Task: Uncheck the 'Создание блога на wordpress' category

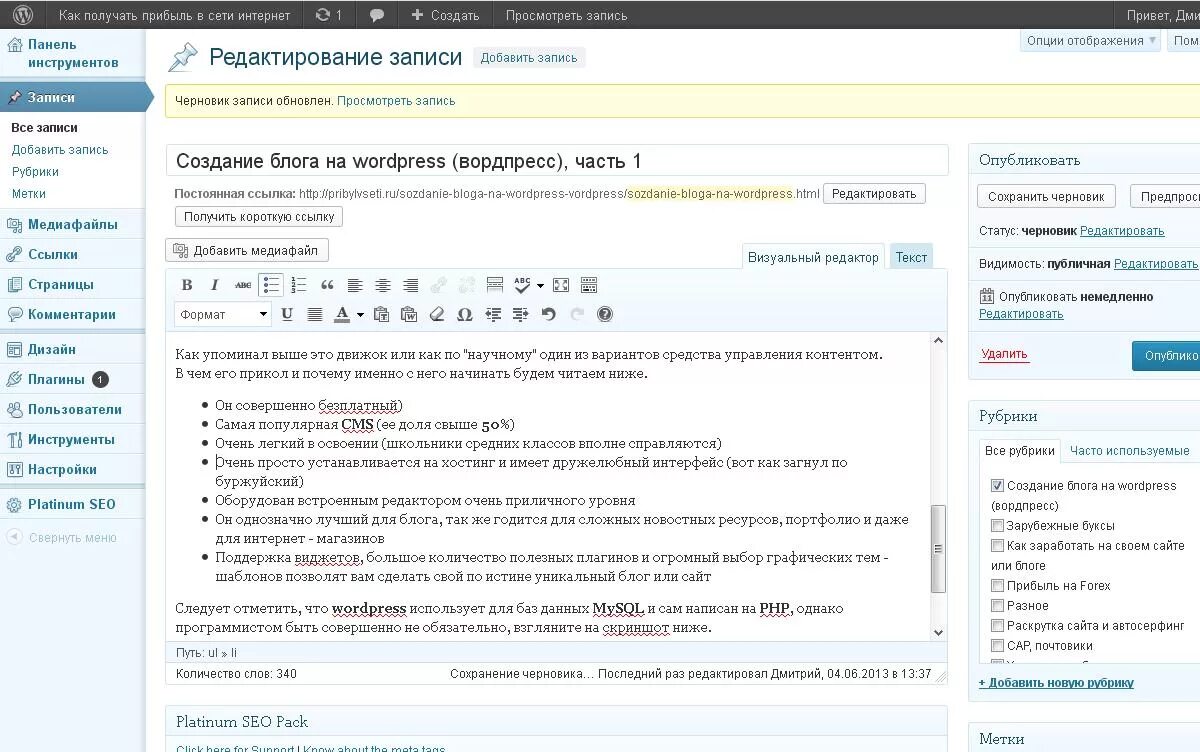Action: click(997, 485)
